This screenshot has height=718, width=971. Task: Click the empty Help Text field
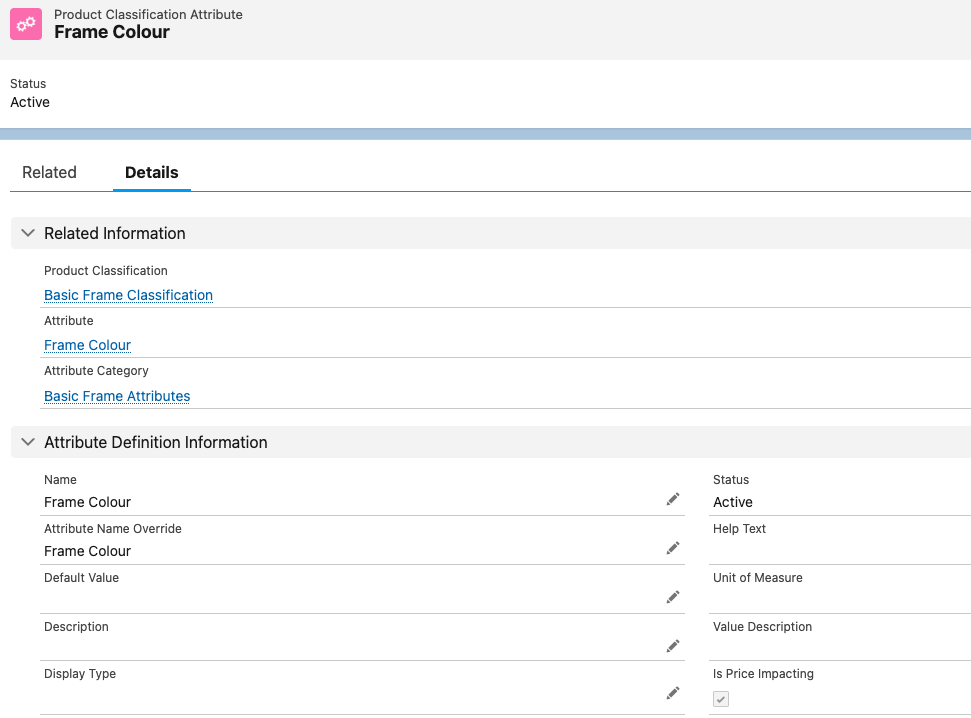click(840, 550)
